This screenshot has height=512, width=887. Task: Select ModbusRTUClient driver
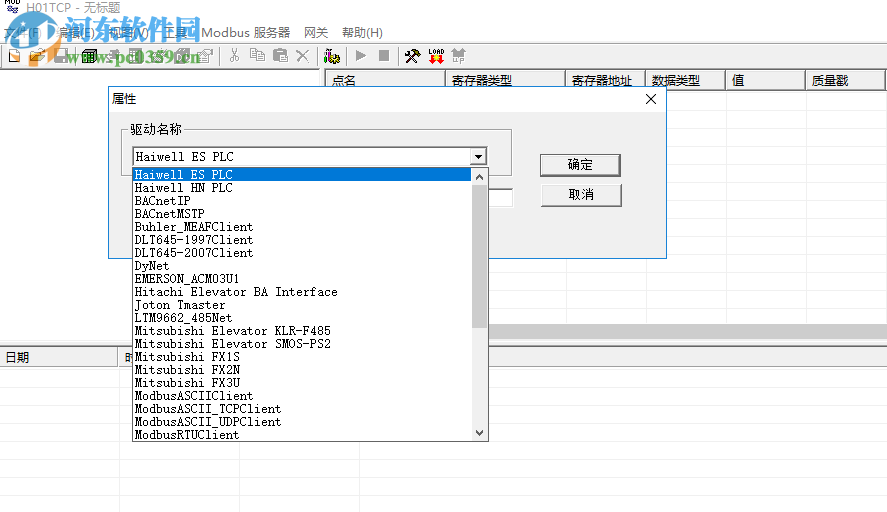click(x=302, y=435)
